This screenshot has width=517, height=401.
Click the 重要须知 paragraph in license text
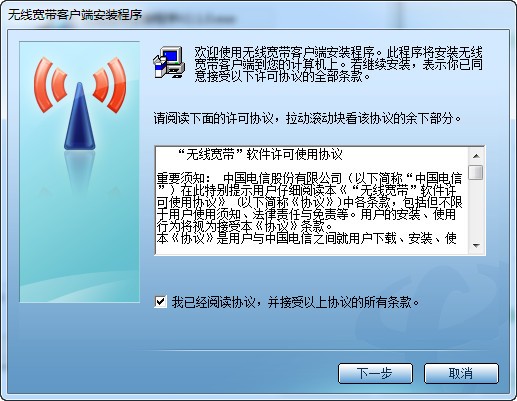[309, 202]
